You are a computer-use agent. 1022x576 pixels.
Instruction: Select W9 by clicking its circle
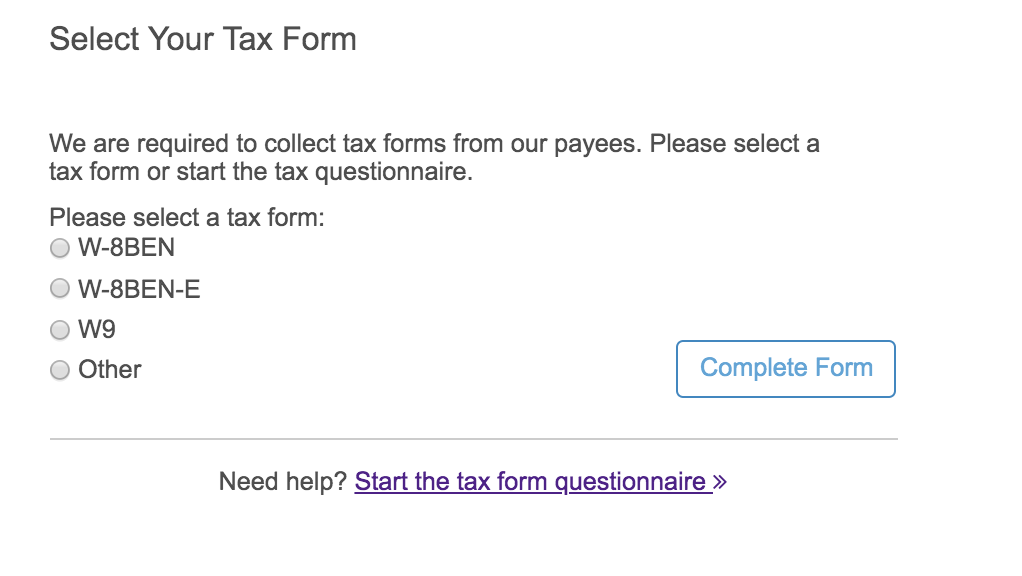coord(59,329)
